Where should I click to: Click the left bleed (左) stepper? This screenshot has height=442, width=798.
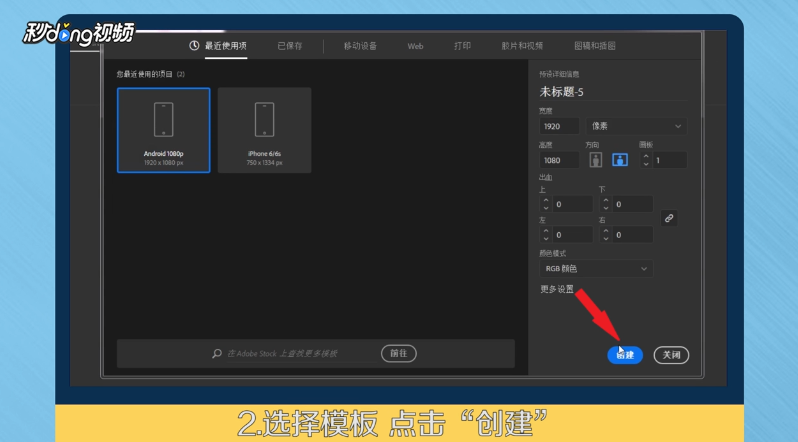pyautogui.click(x=546, y=235)
